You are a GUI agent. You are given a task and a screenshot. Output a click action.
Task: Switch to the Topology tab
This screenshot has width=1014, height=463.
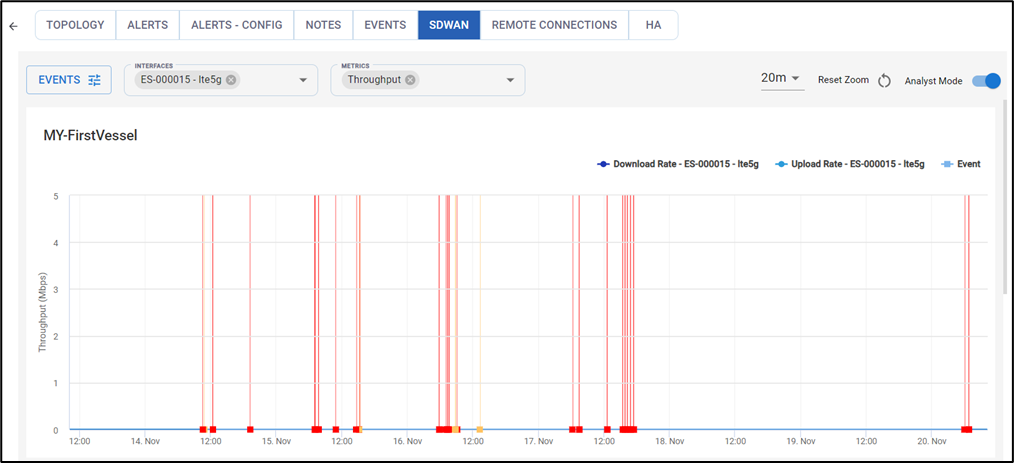tap(75, 25)
